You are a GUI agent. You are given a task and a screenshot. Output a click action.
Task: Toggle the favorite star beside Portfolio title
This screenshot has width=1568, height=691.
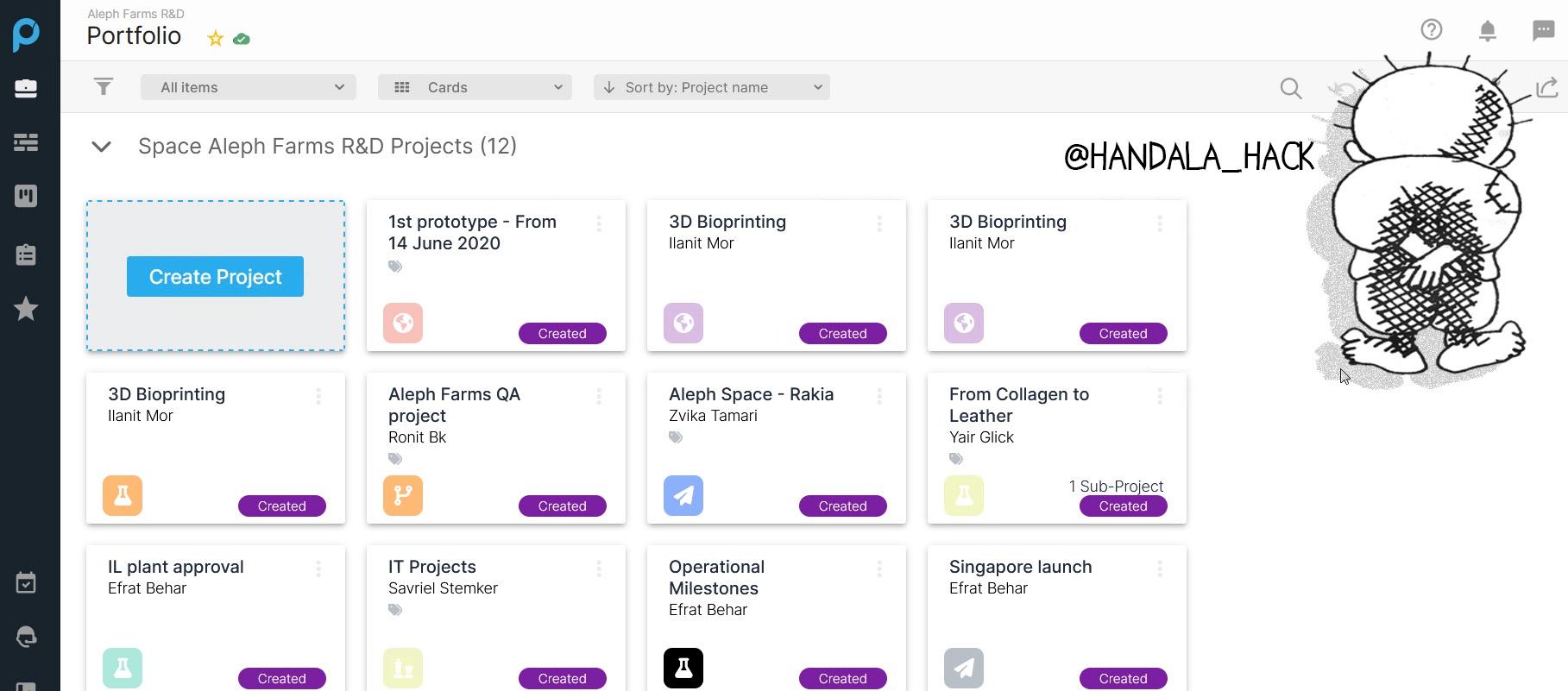click(216, 39)
